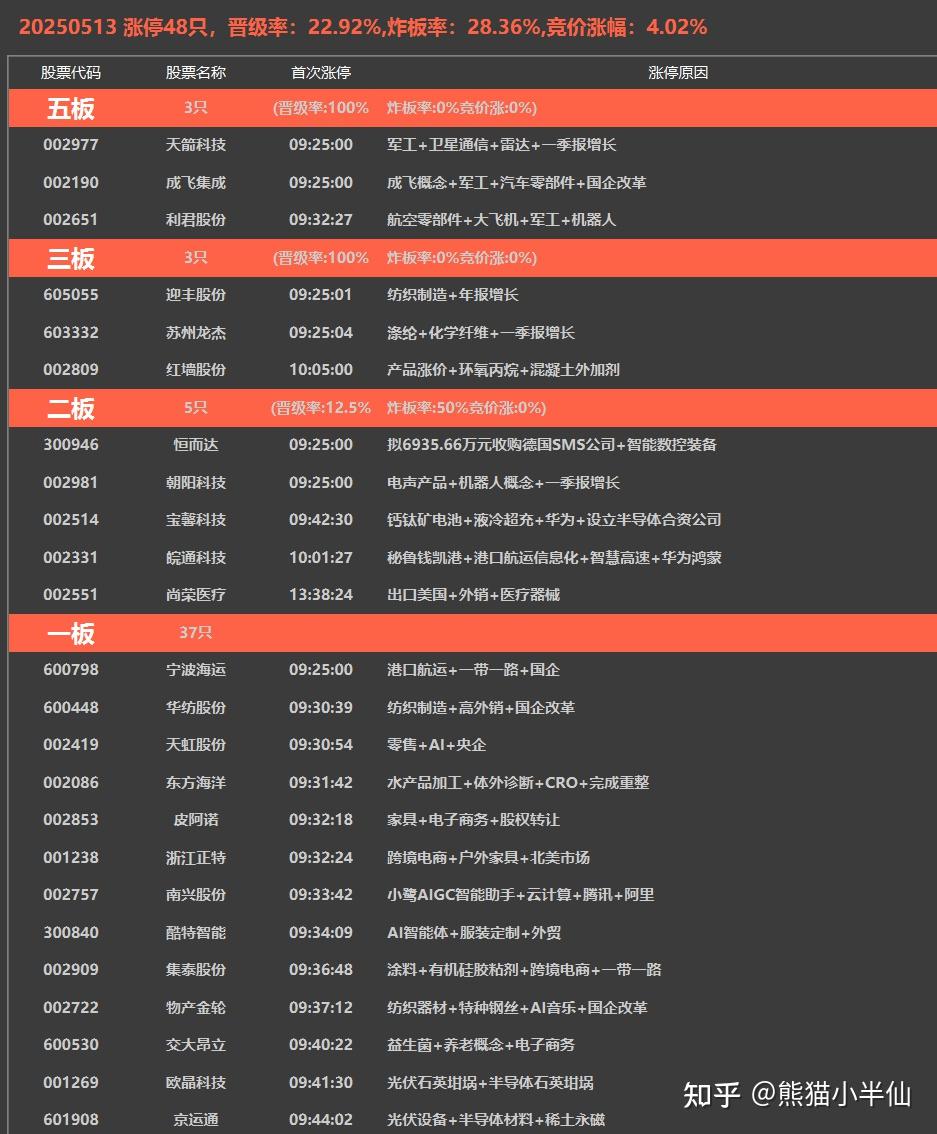The height and width of the screenshot is (1134, 937).
Task: Open the 迎丰股份 entry
Action: pos(196,295)
